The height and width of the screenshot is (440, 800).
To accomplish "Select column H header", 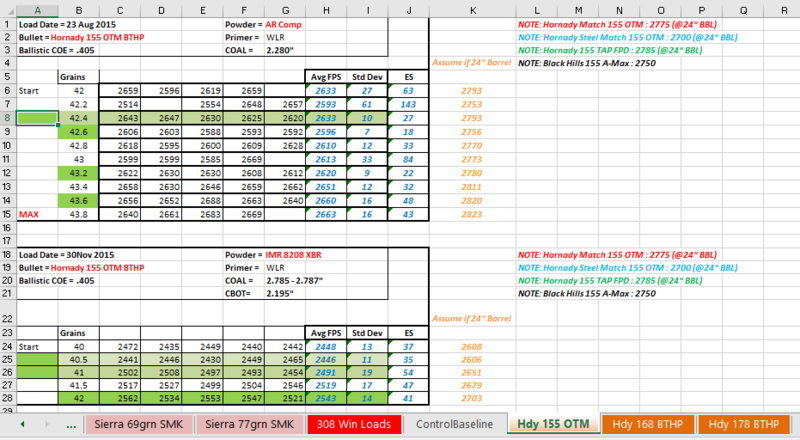I will [326, 11].
